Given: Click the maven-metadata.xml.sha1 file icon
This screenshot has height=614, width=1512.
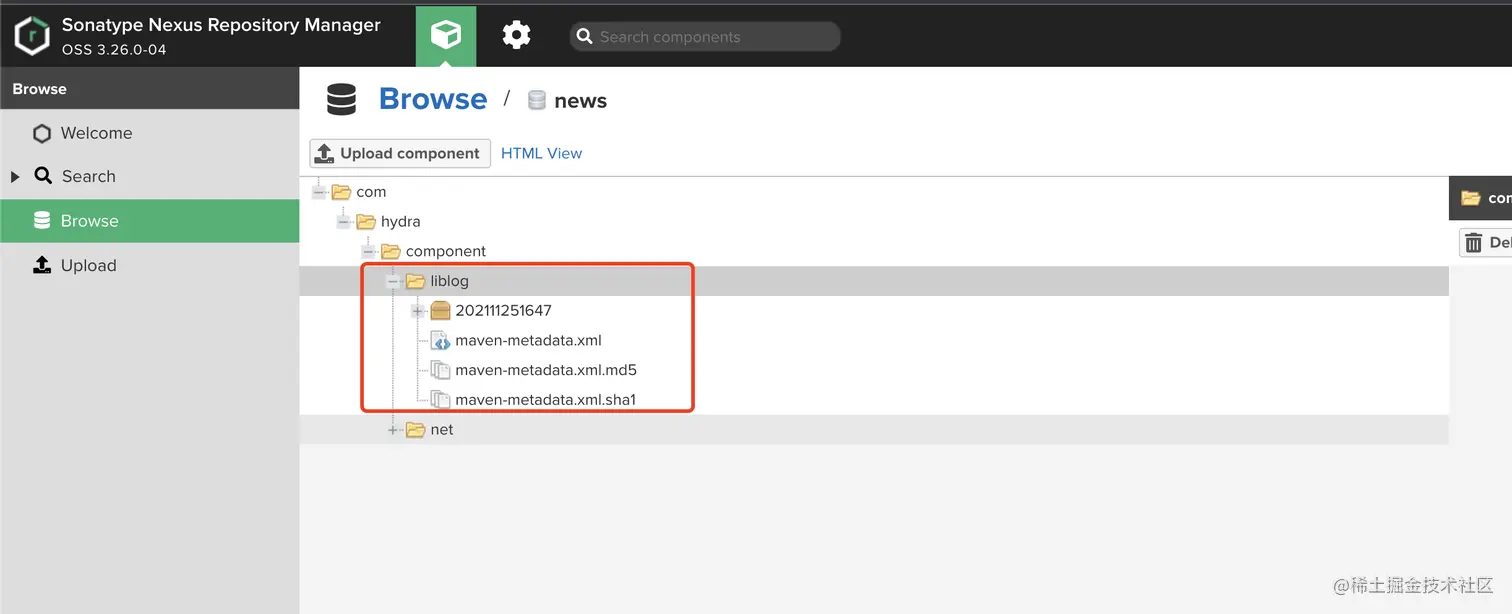Looking at the screenshot, I should [440, 400].
